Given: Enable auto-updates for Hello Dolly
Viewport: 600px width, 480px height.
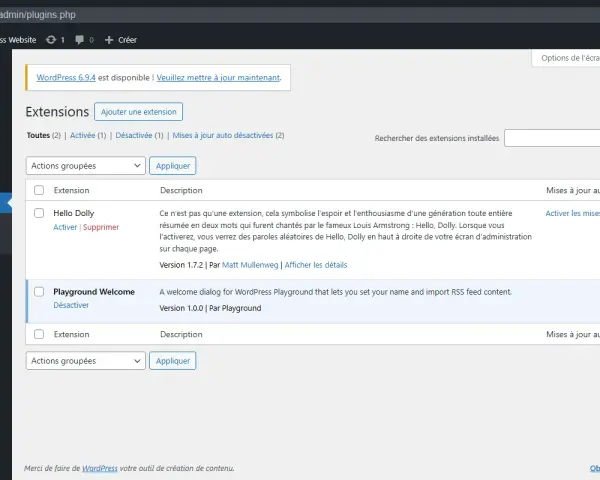Looking at the screenshot, I should point(572,213).
